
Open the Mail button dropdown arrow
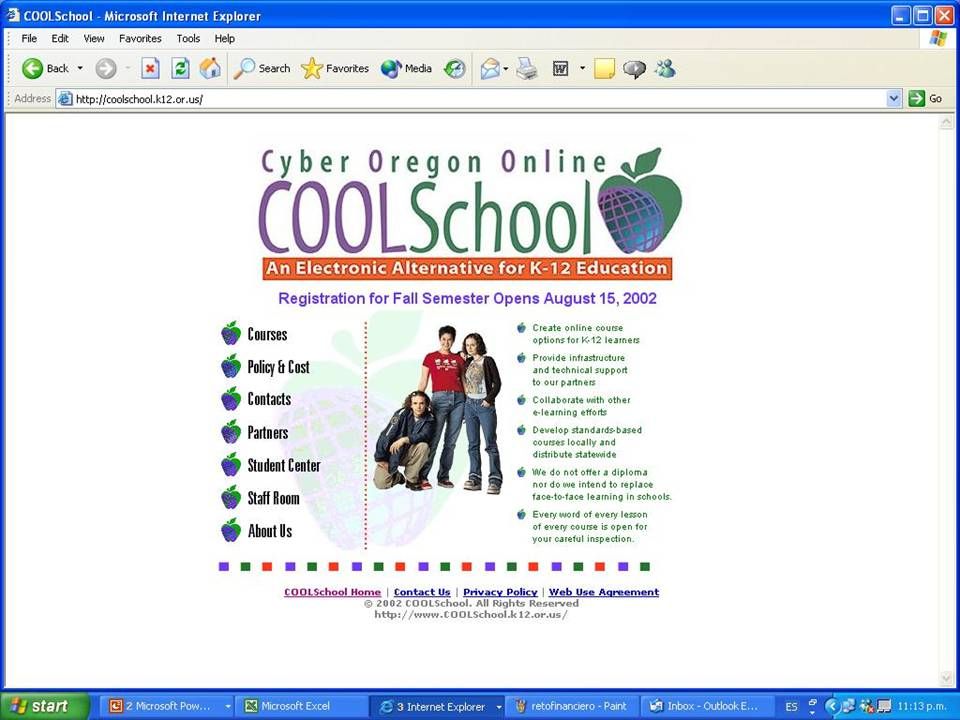[x=506, y=69]
